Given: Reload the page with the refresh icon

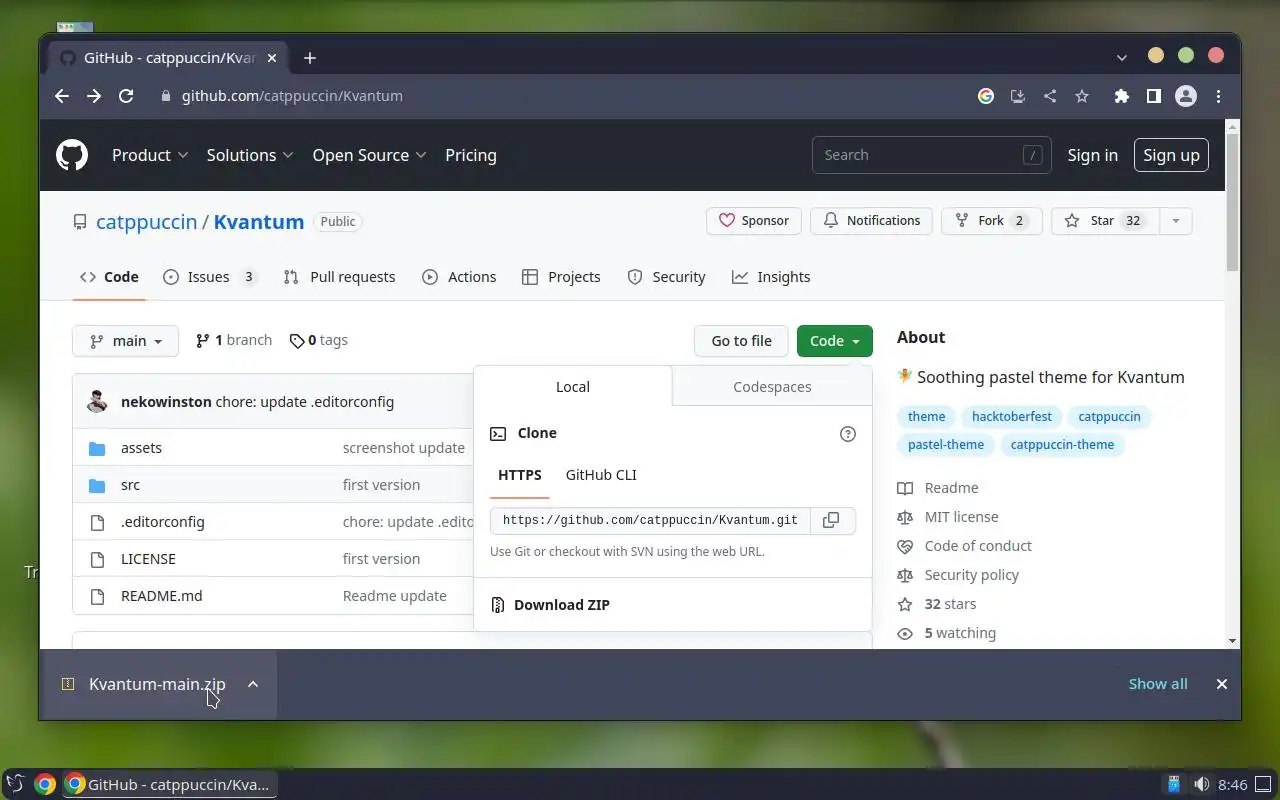Looking at the screenshot, I should point(126,96).
